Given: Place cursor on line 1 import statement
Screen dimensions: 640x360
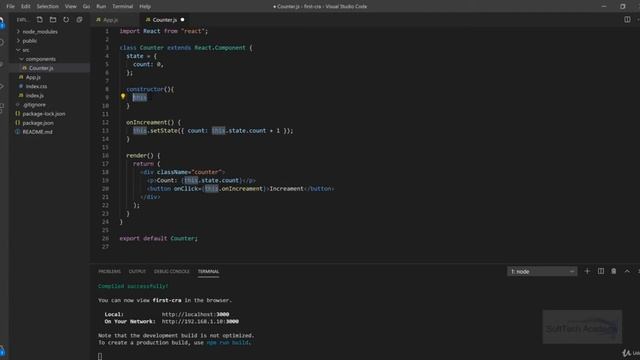Looking at the screenshot, I should click(x=164, y=31).
